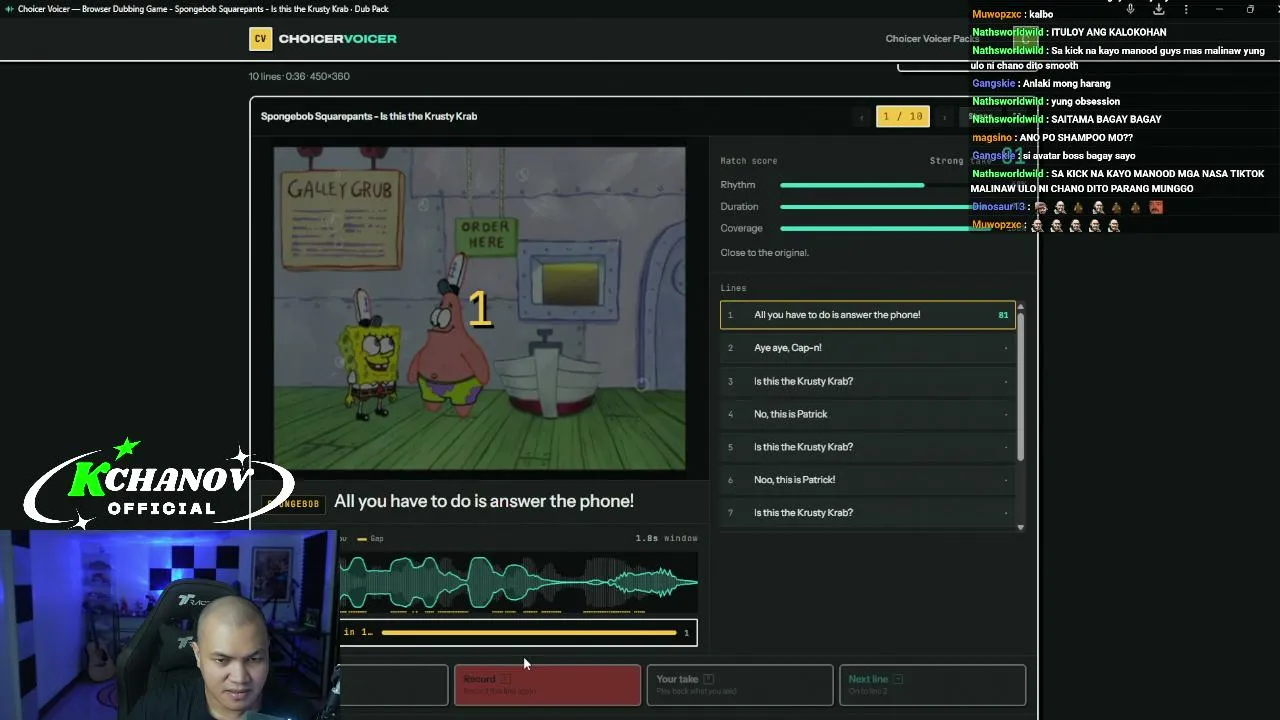
Task: Select line 7 'Is this the Krusty Krab?'
Action: (867, 513)
